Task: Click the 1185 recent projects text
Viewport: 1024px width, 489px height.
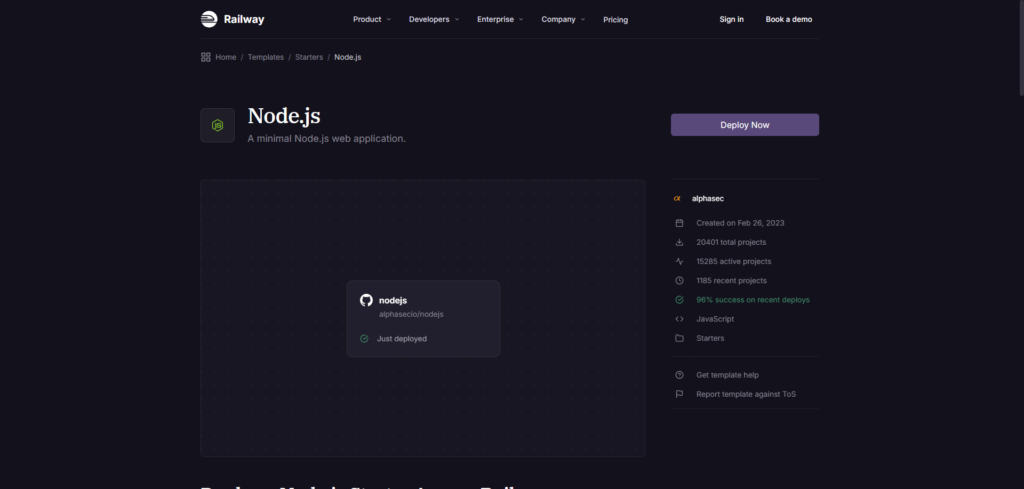Action: (731, 281)
